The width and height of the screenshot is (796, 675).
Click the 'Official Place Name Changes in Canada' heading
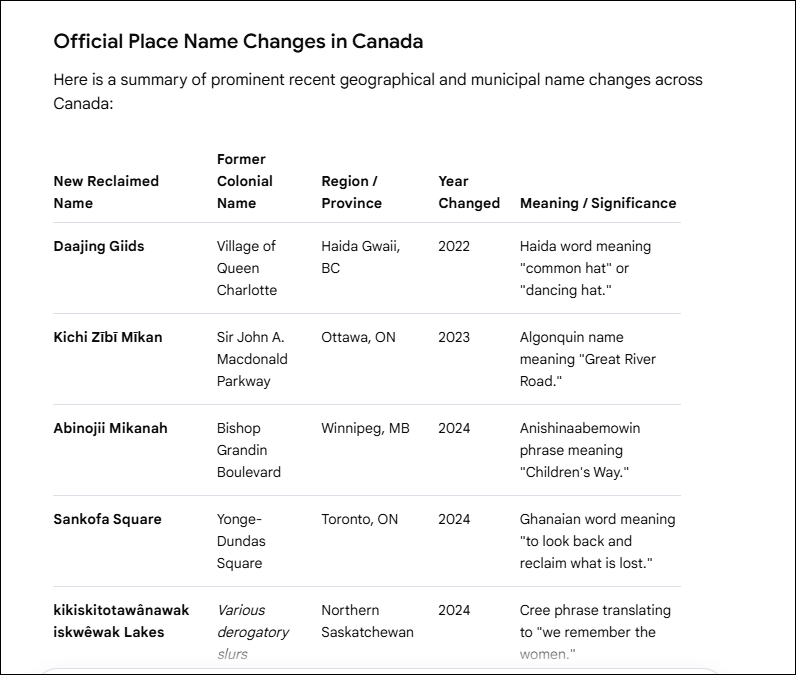[x=238, y=42]
